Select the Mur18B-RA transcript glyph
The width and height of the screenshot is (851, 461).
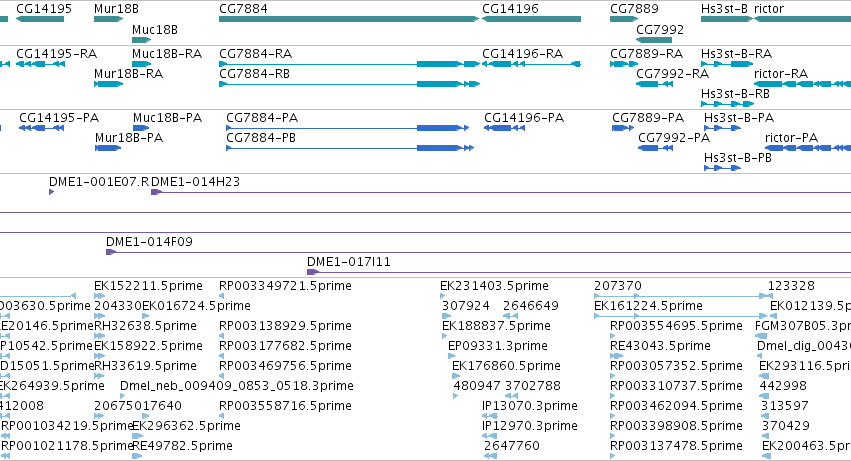(109, 84)
